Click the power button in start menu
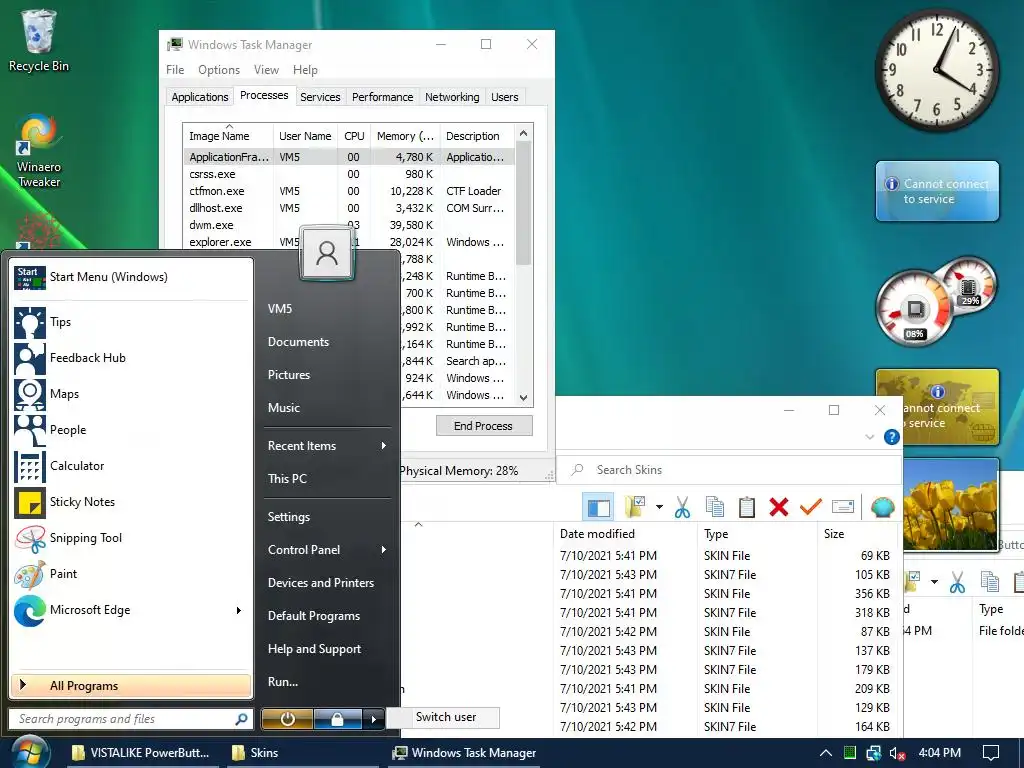1024x768 pixels. tap(287, 719)
